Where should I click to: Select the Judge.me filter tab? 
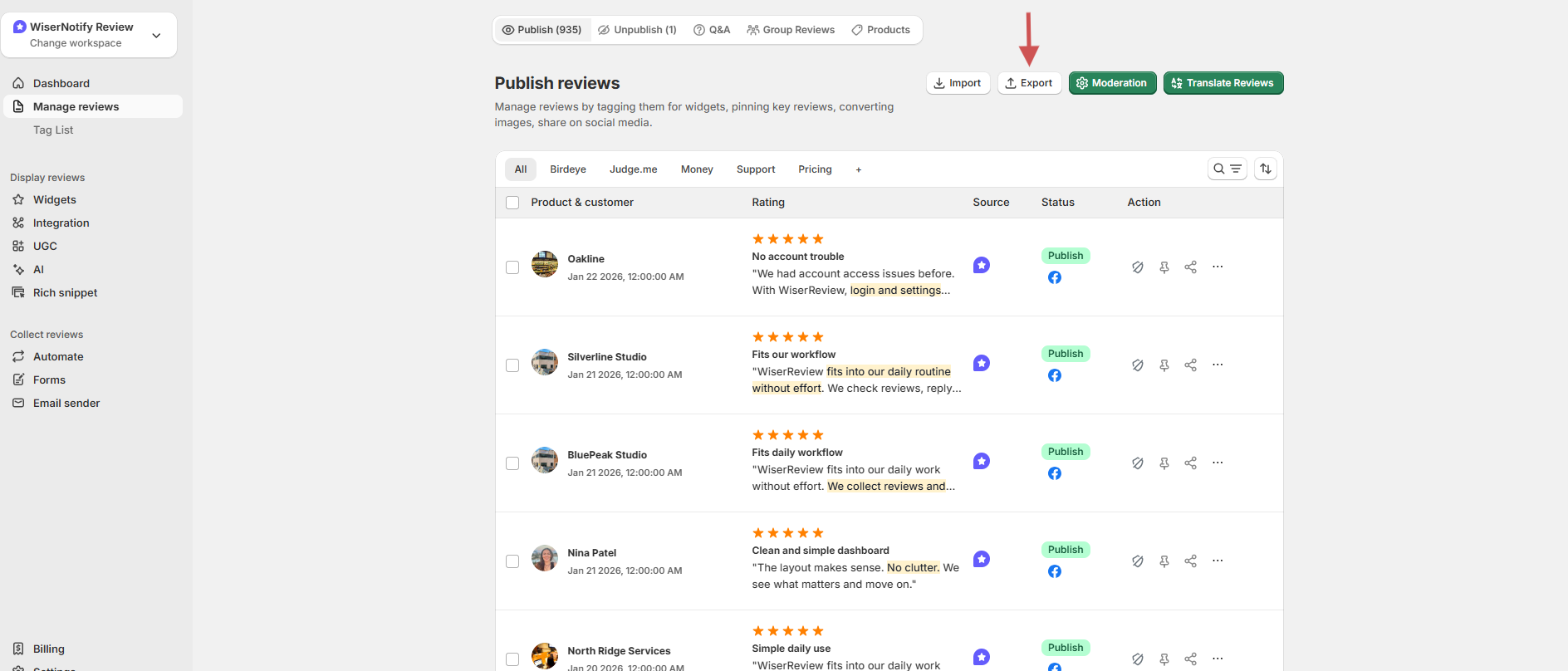pyautogui.click(x=633, y=169)
